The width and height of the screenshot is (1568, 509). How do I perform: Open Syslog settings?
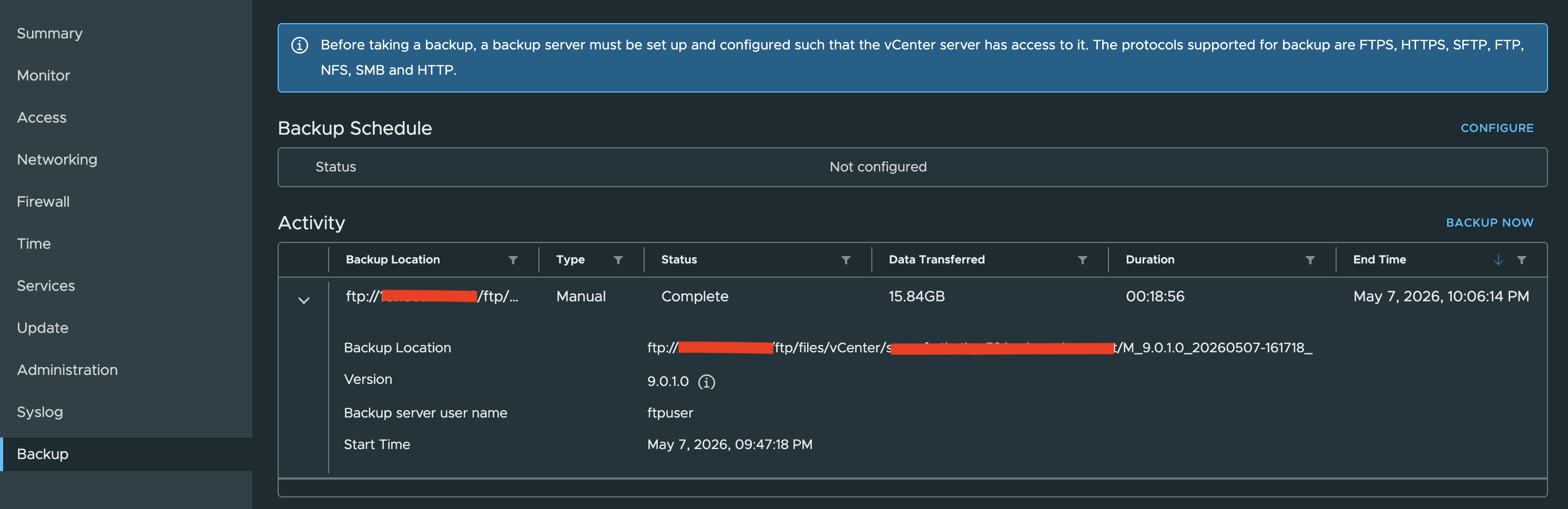click(39, 412)
